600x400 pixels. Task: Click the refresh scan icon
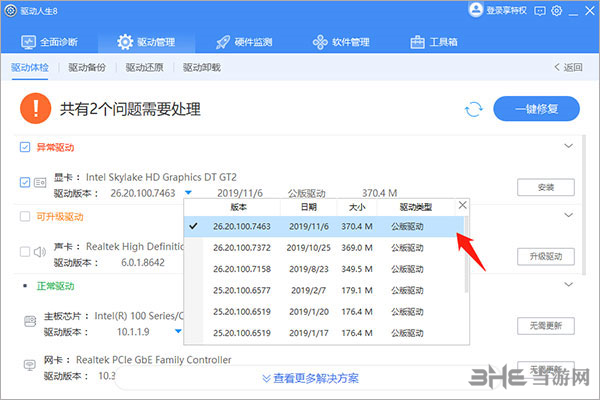pyautogui.click(x=474, y=109)
